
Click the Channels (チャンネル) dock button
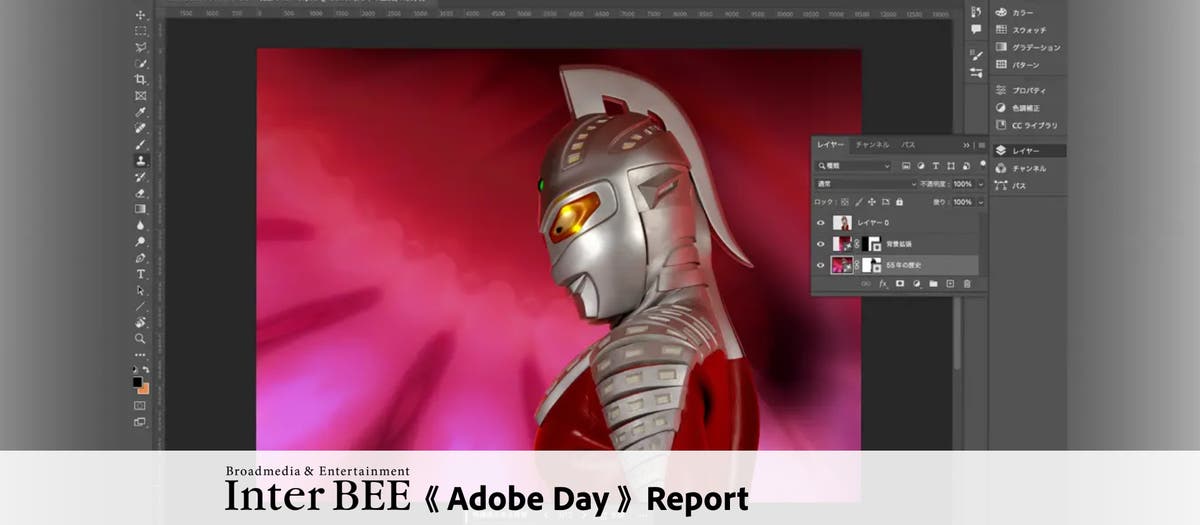[1021, 168]
